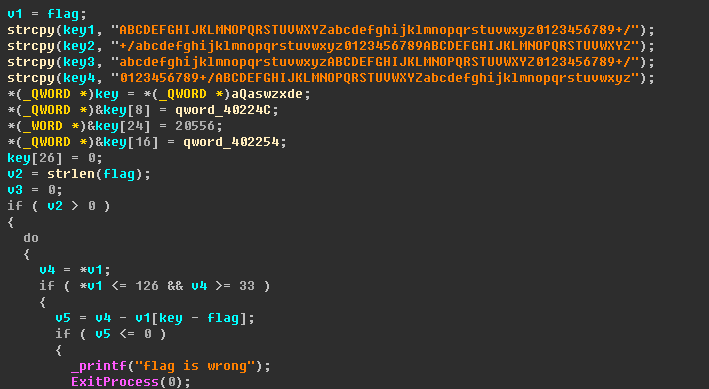The width and height of the screenshot is (709, 389).
Task: Select v3 in 'v3 = 0' line
Action: tap(15, 190)
